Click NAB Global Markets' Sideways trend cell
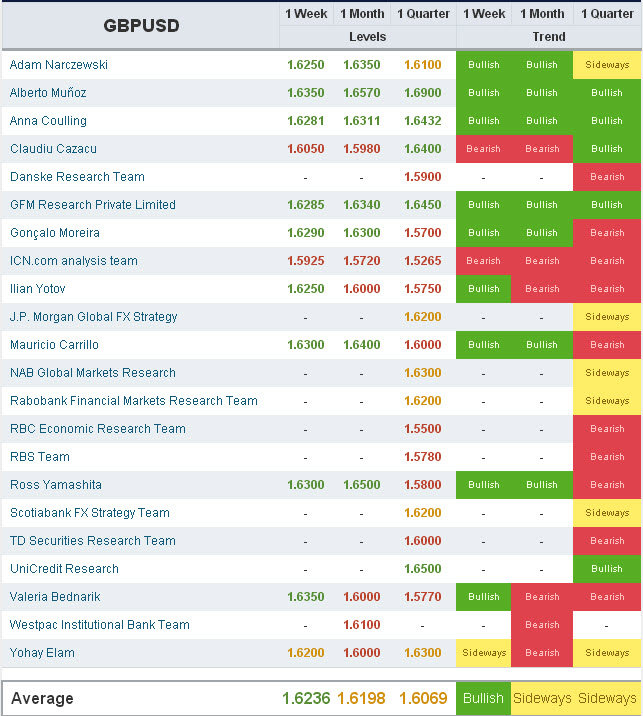This screenshot has height=716, width=643. click(x=607, y=373)
